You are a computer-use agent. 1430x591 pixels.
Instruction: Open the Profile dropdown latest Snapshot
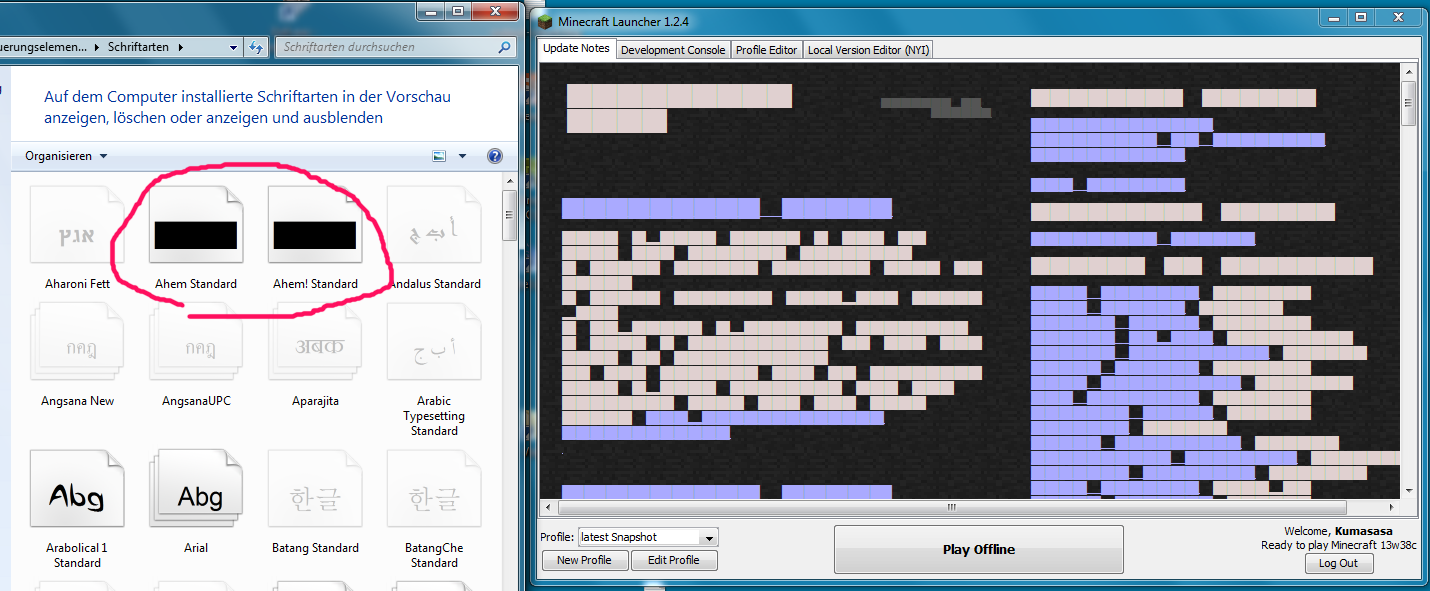[648, 537]
